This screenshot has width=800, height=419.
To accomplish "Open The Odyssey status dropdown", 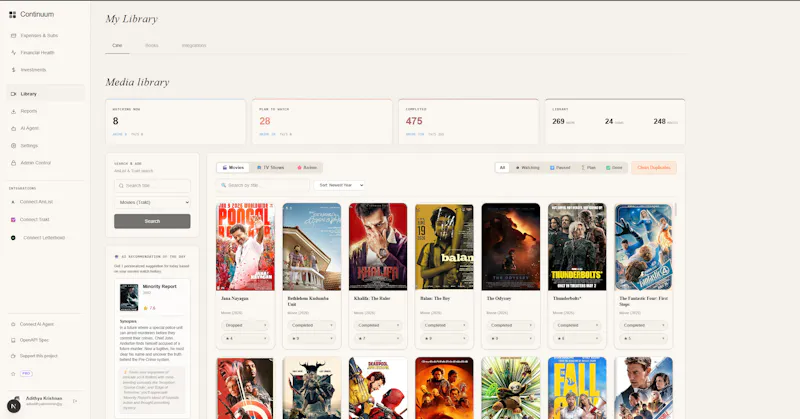I will [x=510, y=325].
